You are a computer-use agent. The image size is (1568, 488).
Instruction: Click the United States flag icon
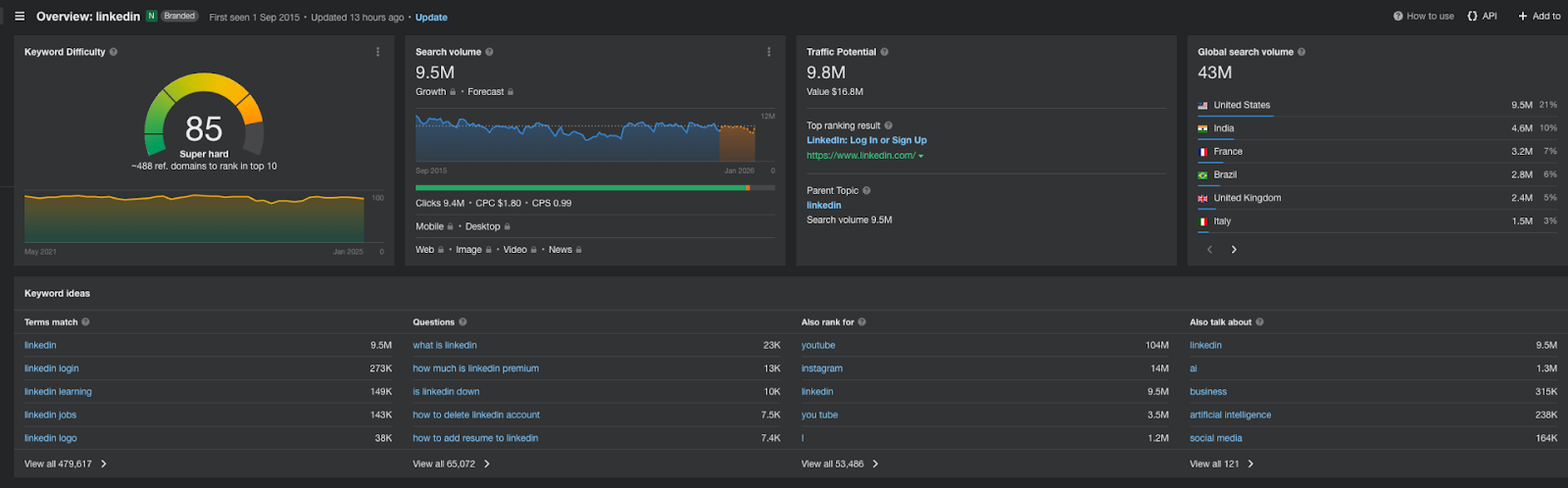point(1202,106)
